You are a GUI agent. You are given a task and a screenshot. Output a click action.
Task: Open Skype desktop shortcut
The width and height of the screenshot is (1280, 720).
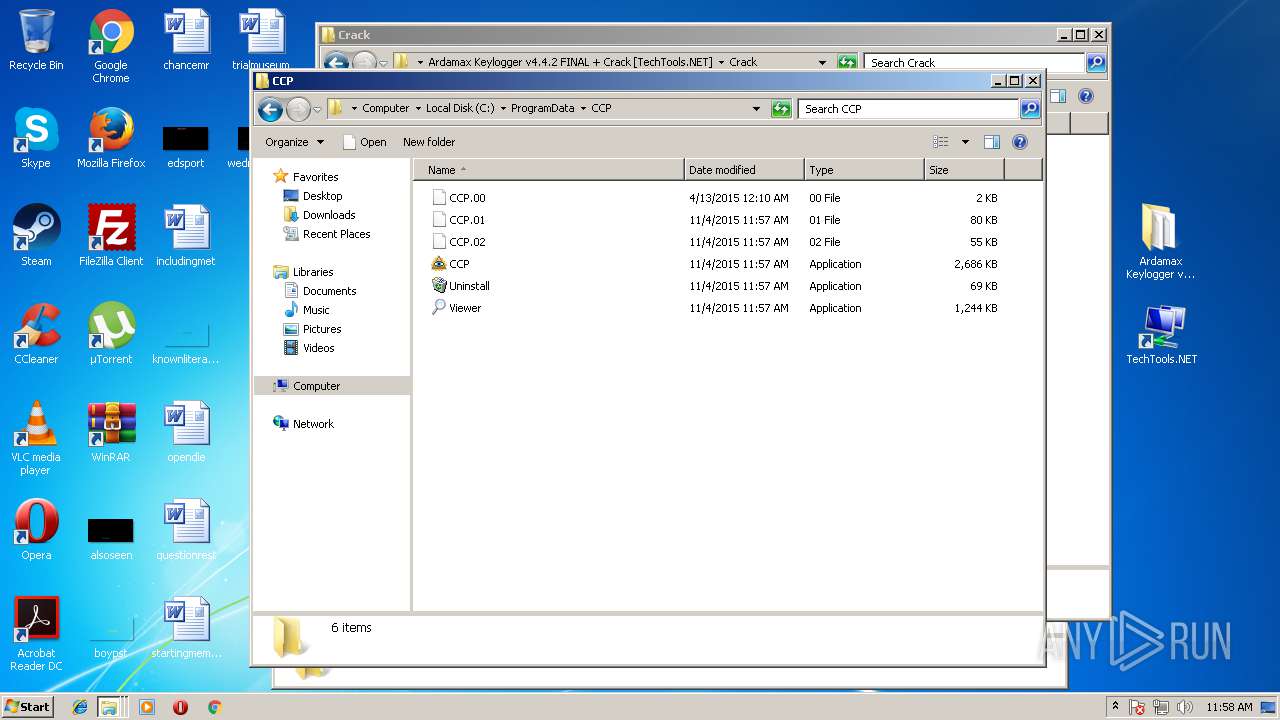click(x=36, y=138)
